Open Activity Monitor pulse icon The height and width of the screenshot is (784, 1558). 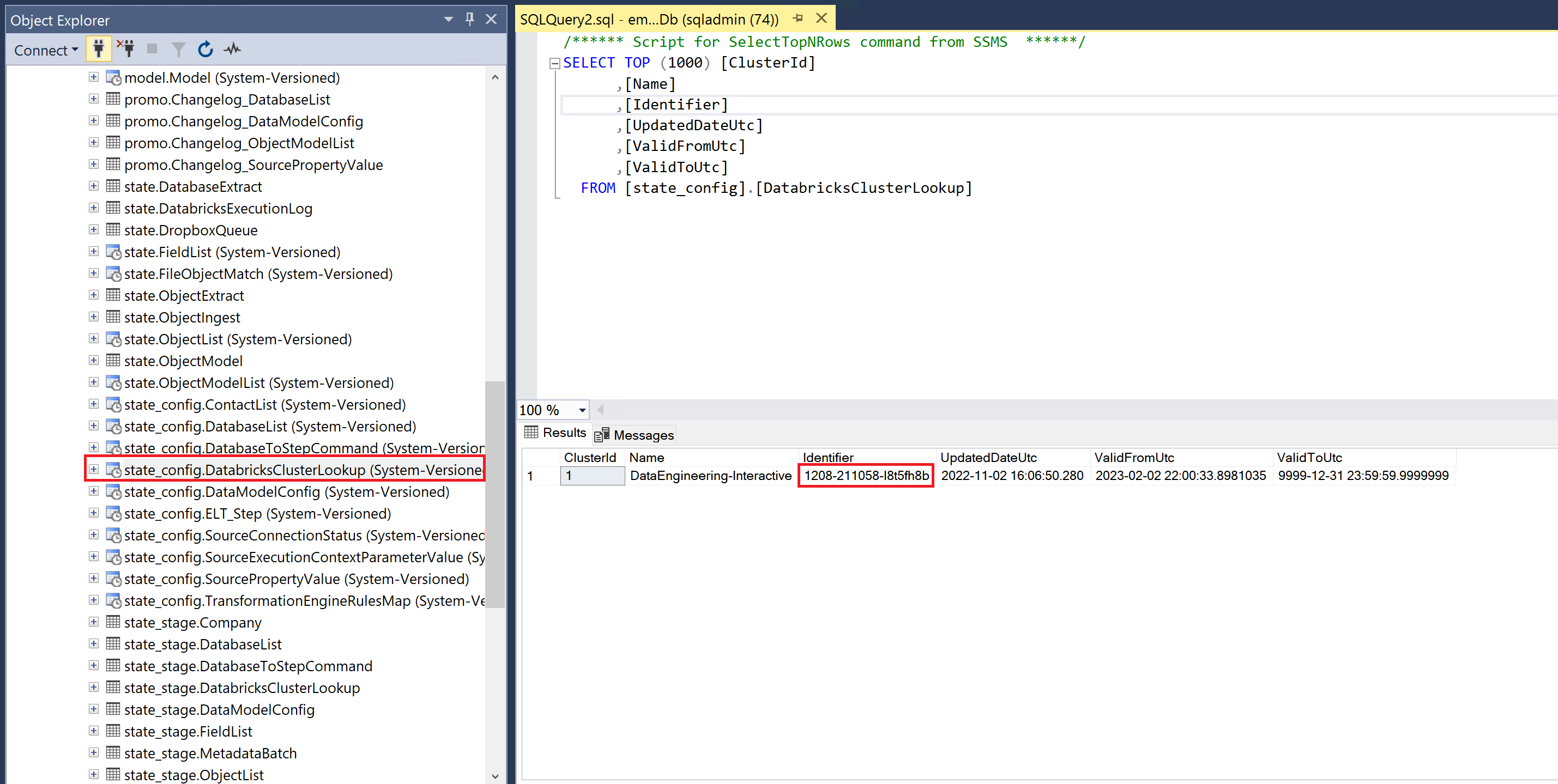click(x=232, y=49)
